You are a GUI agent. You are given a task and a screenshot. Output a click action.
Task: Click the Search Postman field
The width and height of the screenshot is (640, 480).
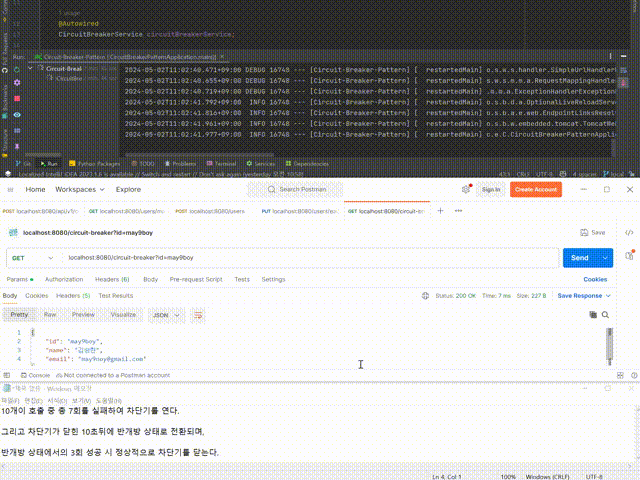tap(295, 189)
